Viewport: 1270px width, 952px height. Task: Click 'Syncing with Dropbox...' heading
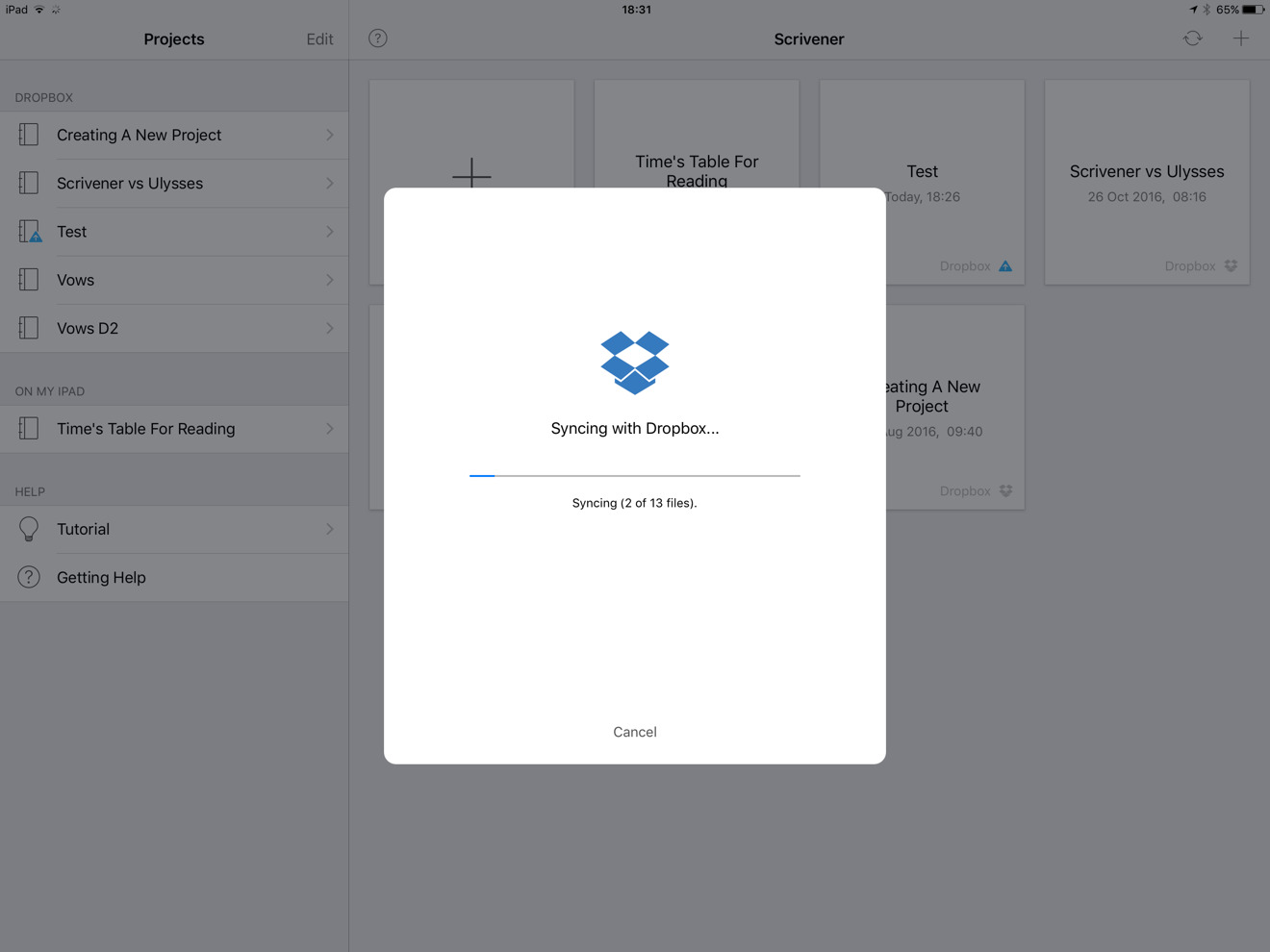click(x=635, y=429)
